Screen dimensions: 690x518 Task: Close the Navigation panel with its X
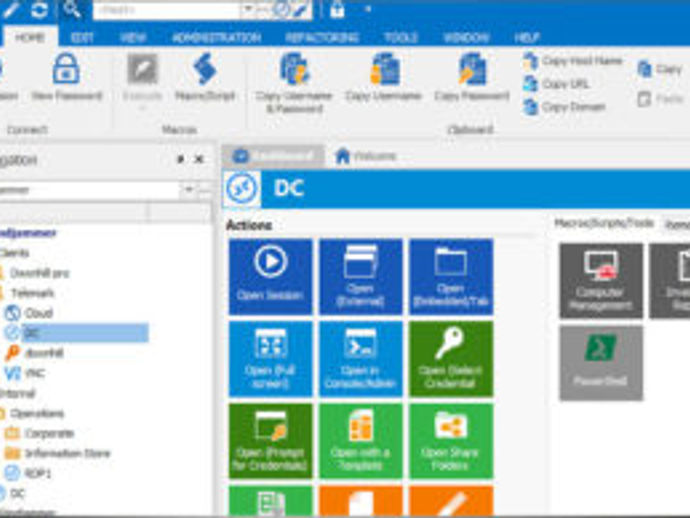point(199,159)
